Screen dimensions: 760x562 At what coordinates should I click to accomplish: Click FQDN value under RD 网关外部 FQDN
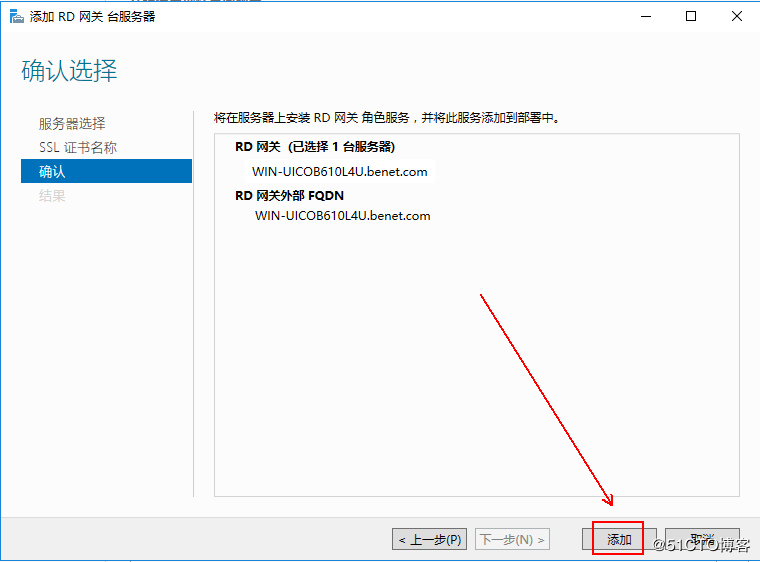pyautogui.click(x=343, y=216)
